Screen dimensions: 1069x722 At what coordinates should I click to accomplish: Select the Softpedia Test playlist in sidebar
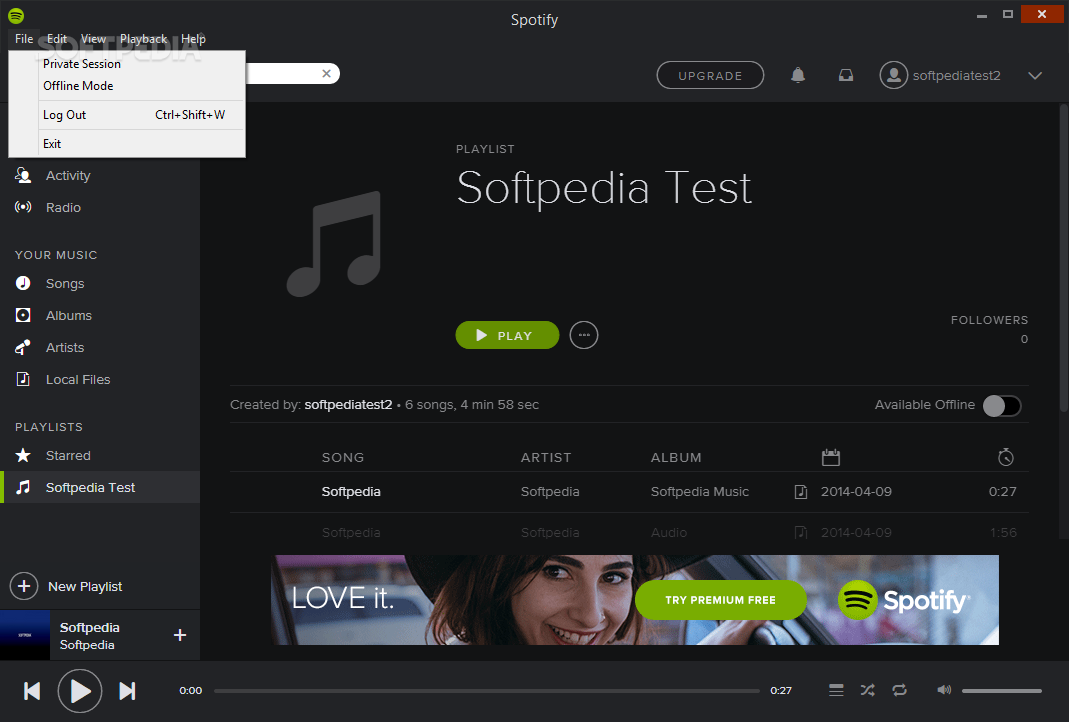click(x=100, y=487)
